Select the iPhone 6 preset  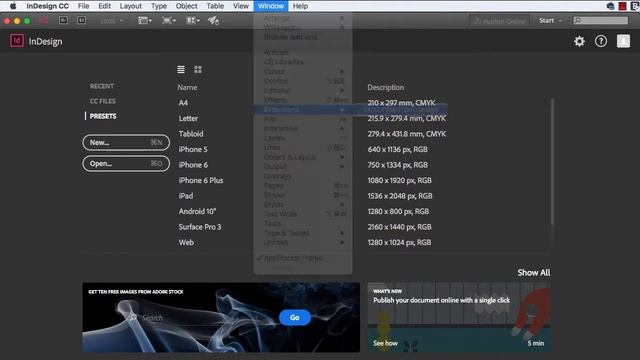(x=193, y=165)
